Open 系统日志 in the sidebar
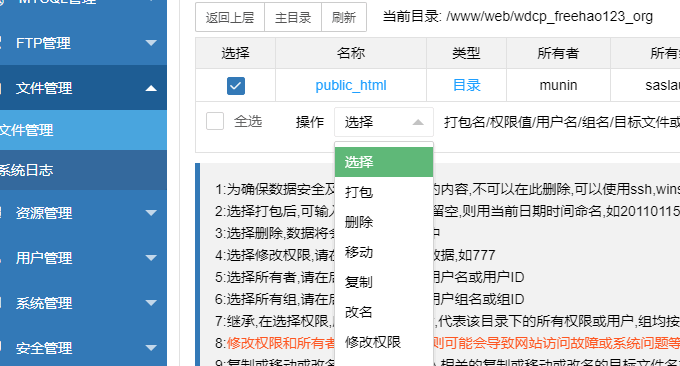Image resolution: width=680 pixels, height=366 pixels. pos(83,170)
